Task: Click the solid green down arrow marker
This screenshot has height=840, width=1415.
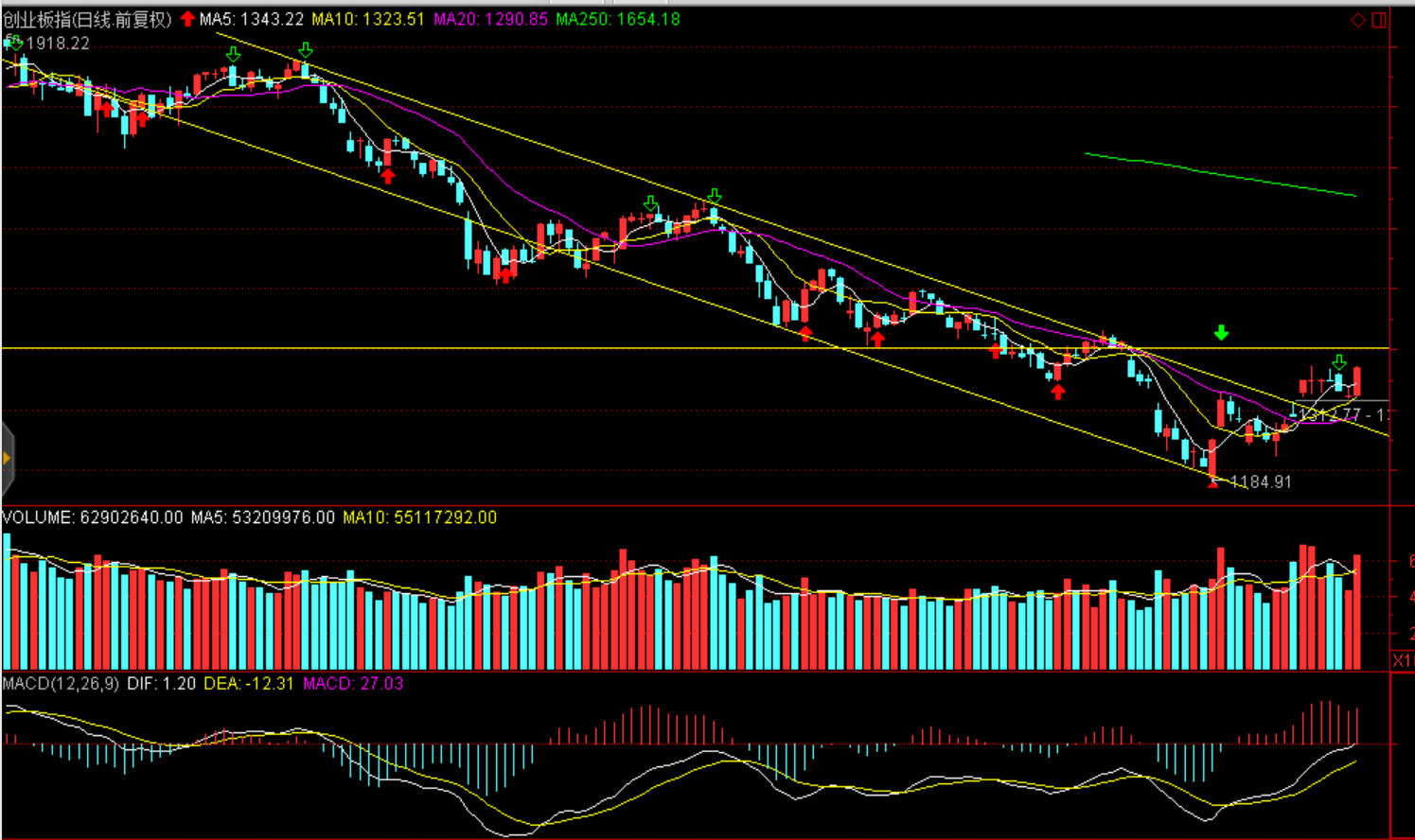Action: (x=1221, y=333)
